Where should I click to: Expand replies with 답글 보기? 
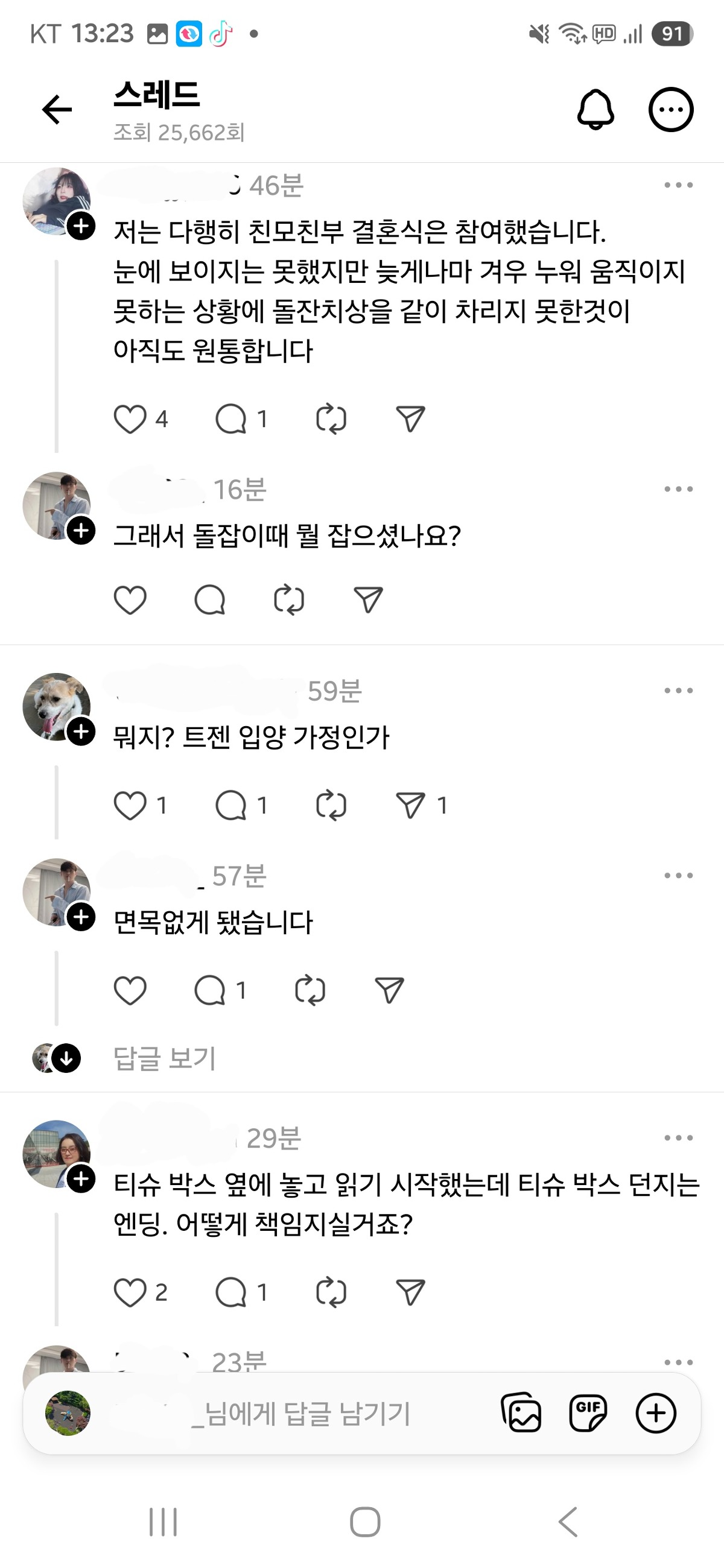[164, 1058]
